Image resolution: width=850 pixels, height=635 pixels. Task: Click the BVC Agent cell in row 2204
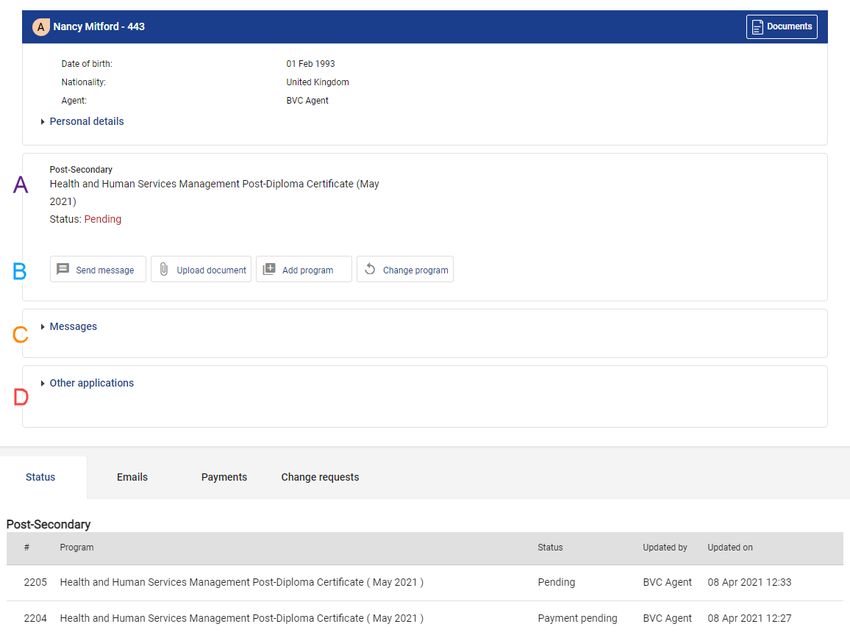pos(667,618)
